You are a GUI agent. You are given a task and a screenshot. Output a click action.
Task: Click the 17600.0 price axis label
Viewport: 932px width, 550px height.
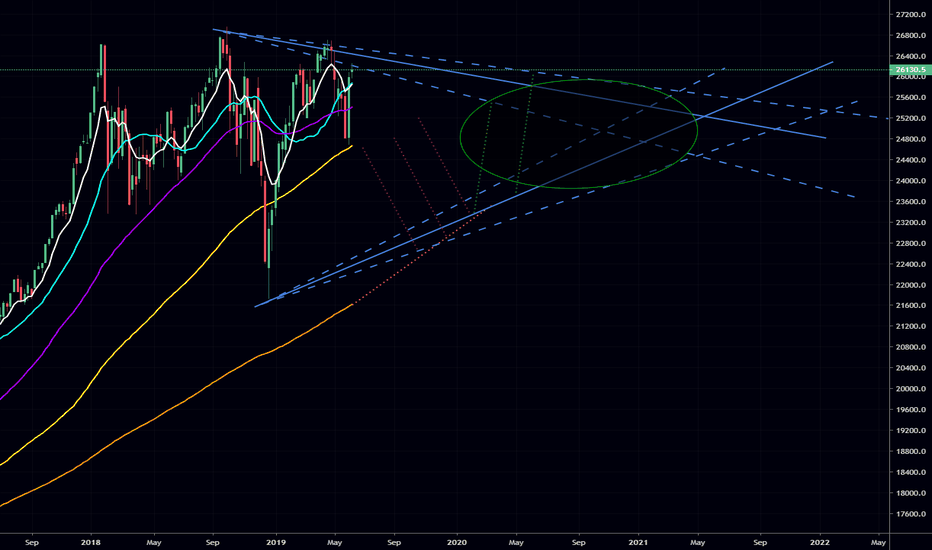point(911,514)
